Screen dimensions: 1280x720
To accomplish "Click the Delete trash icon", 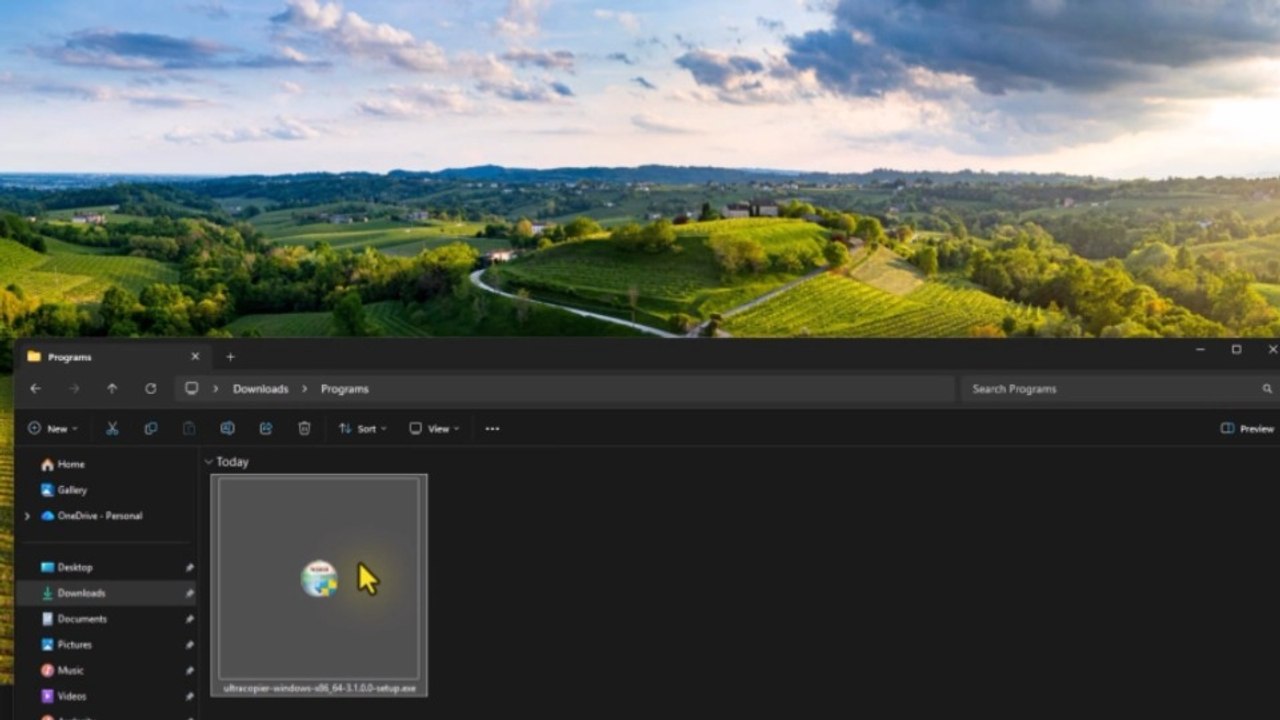I will tap(304, 428).
